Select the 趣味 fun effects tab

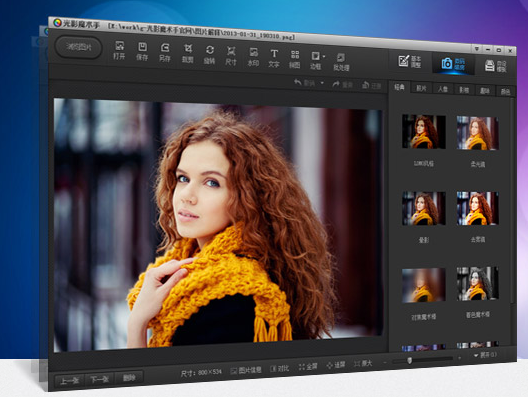point(485,91)
